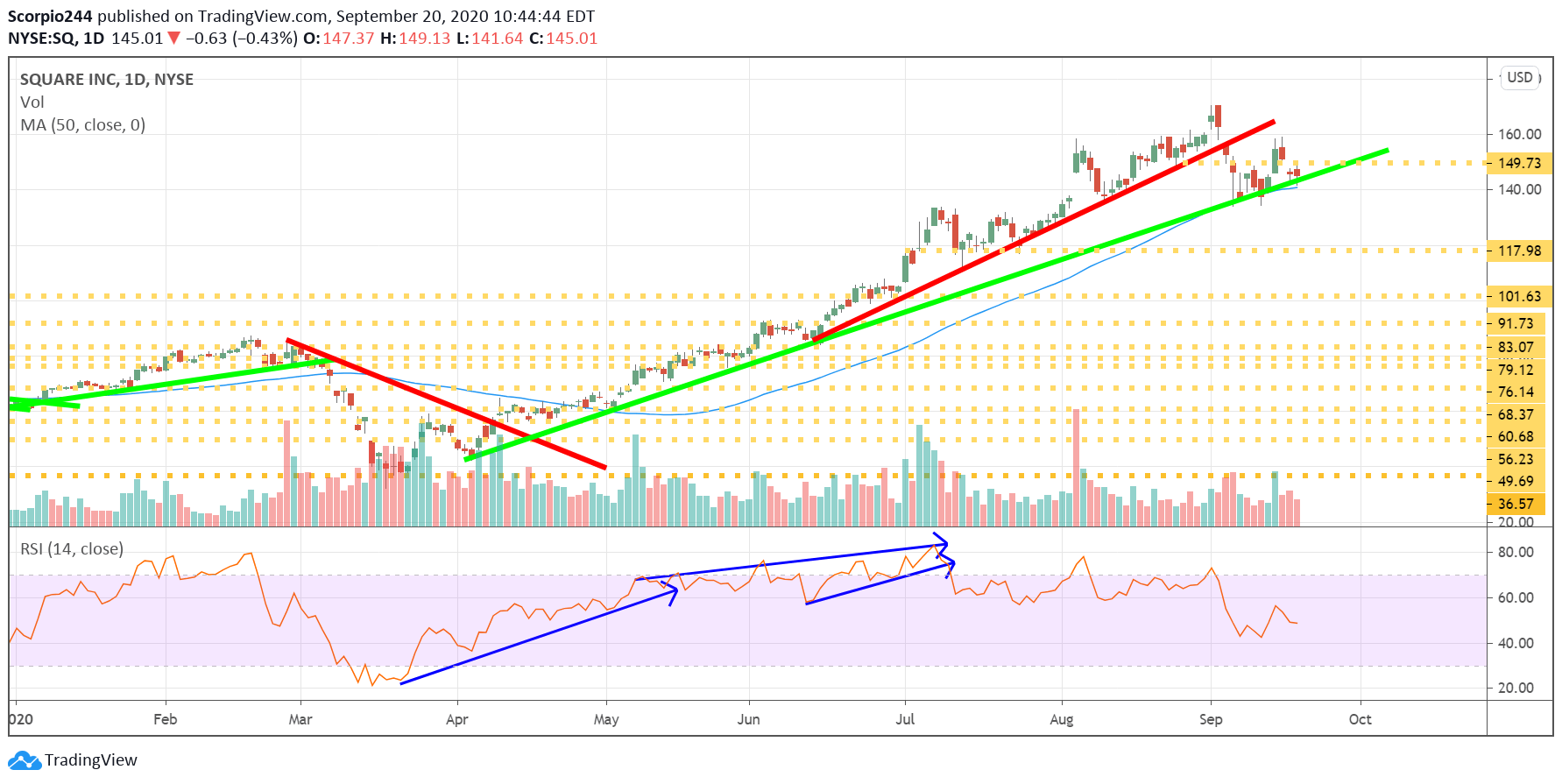This screenshot has height=784, width=1562.
Task: Click the Jul label on time axis
Action: [x=905, y=720]
